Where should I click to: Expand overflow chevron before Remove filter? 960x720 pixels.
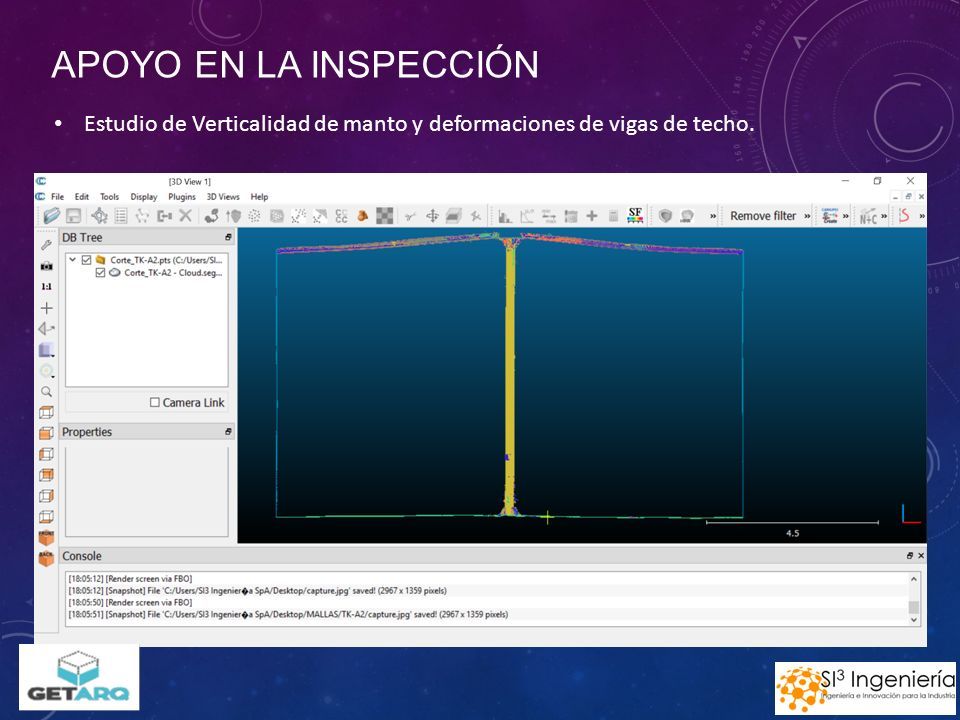[x=713, y=216]
